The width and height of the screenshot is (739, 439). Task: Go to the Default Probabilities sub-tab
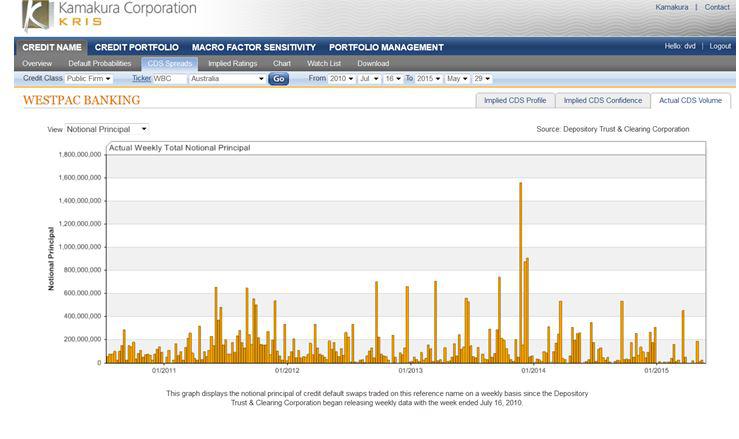[x=99, y=63]
